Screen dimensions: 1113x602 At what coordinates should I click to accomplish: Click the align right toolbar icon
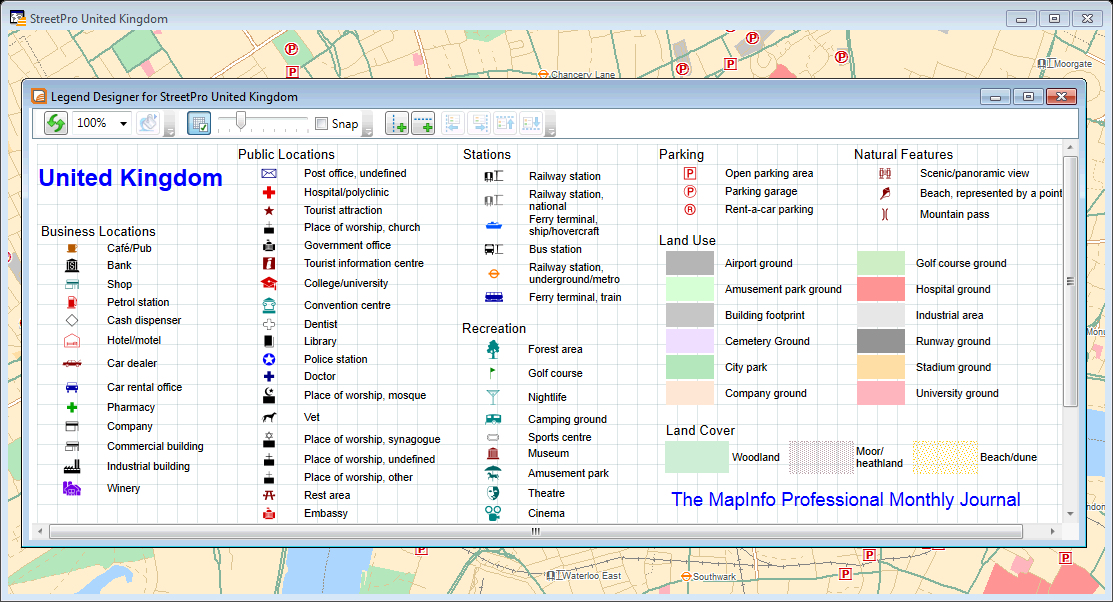coord(480,124)
